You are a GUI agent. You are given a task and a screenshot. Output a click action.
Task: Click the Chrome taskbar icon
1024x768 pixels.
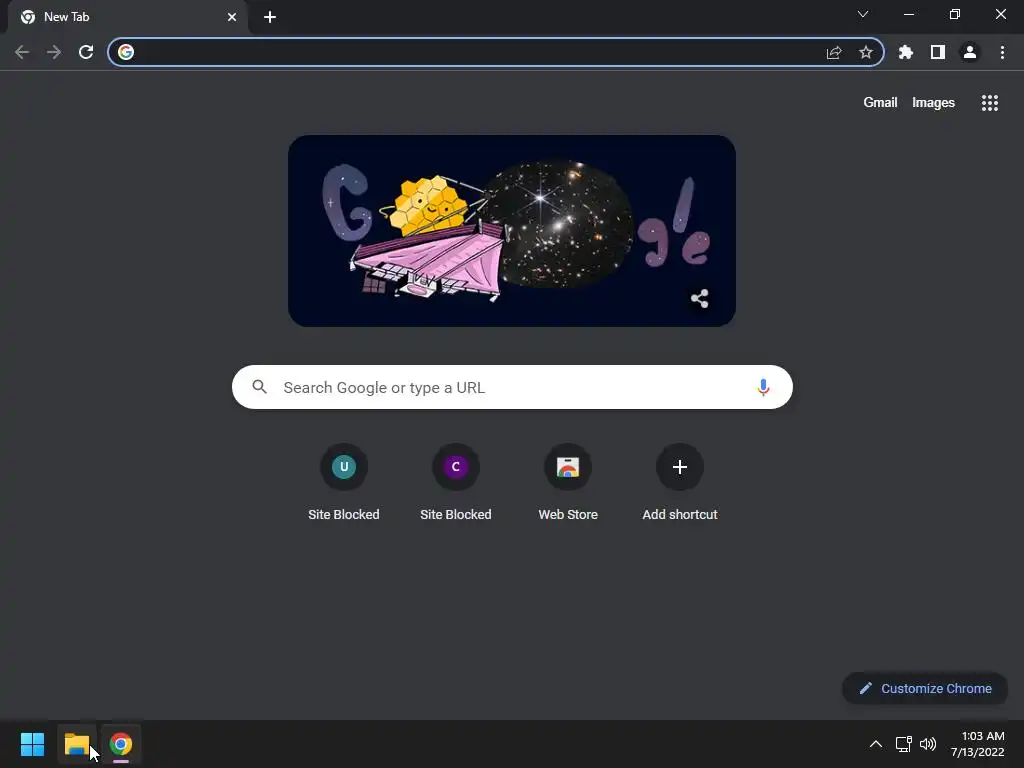[121, 744]
